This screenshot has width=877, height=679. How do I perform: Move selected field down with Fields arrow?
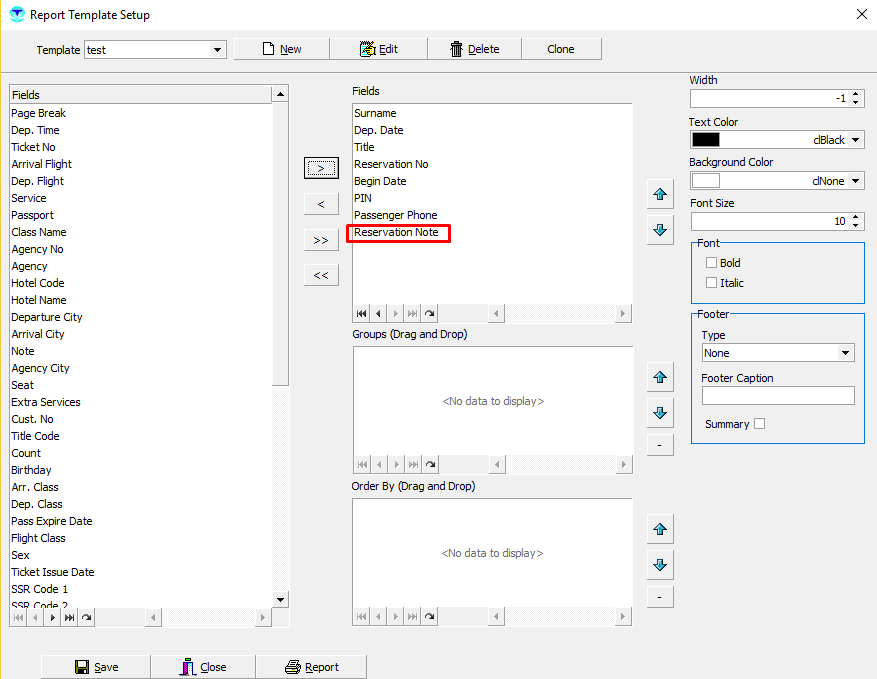(x=659, y=230)
